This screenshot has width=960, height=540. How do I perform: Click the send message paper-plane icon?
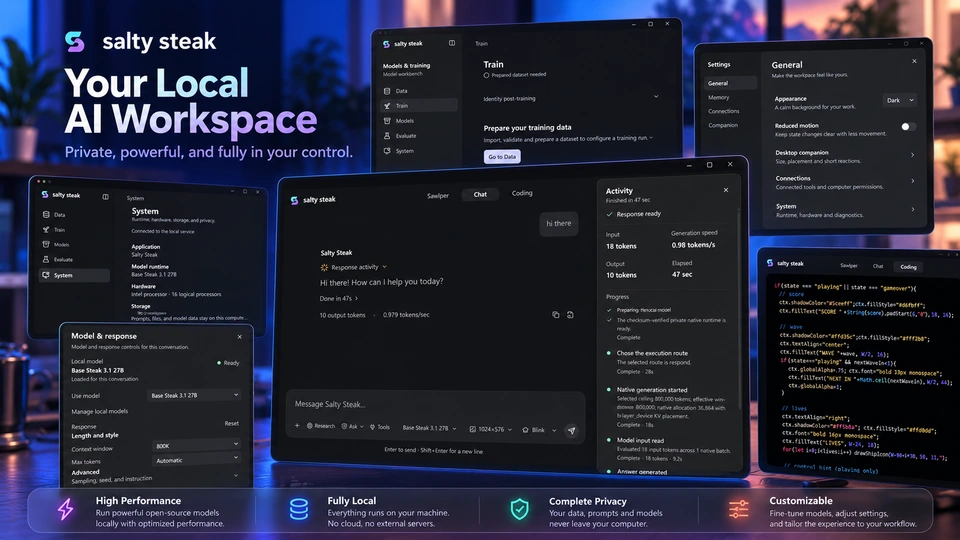(571, 430)
